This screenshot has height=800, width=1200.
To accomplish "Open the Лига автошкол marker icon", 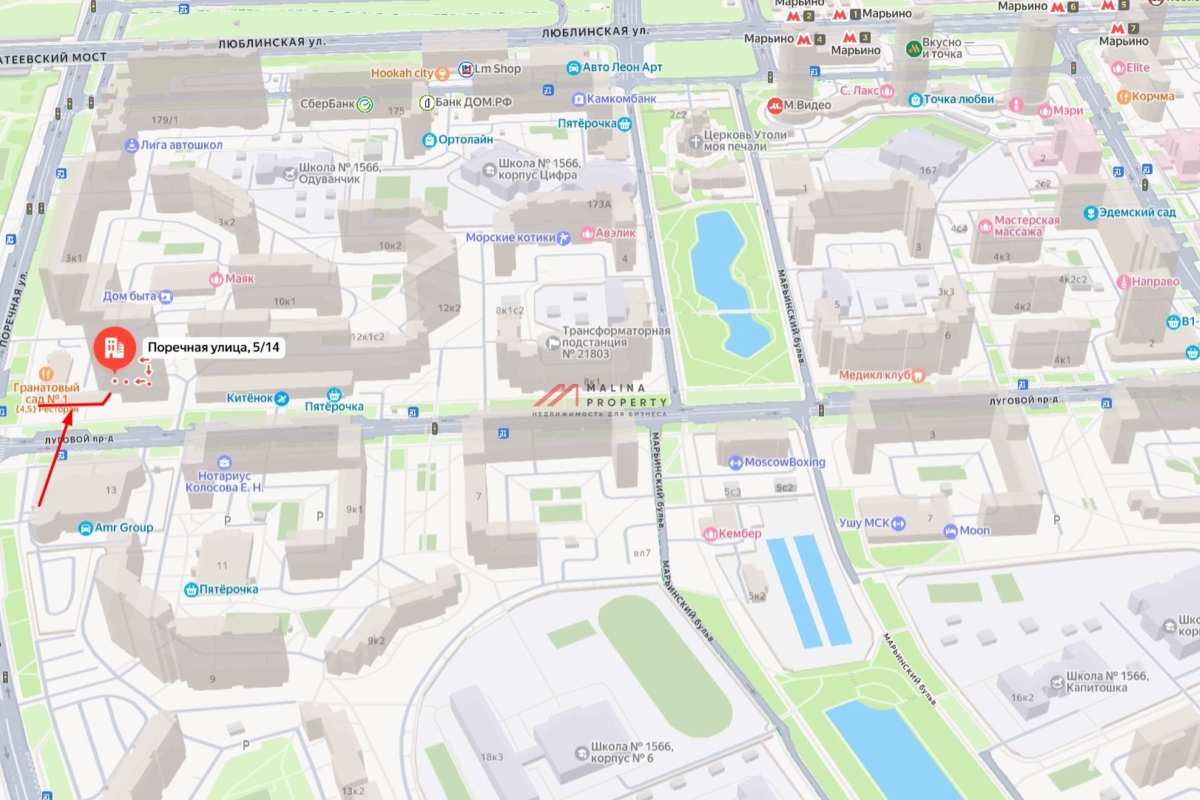I will tap(131, 145).
